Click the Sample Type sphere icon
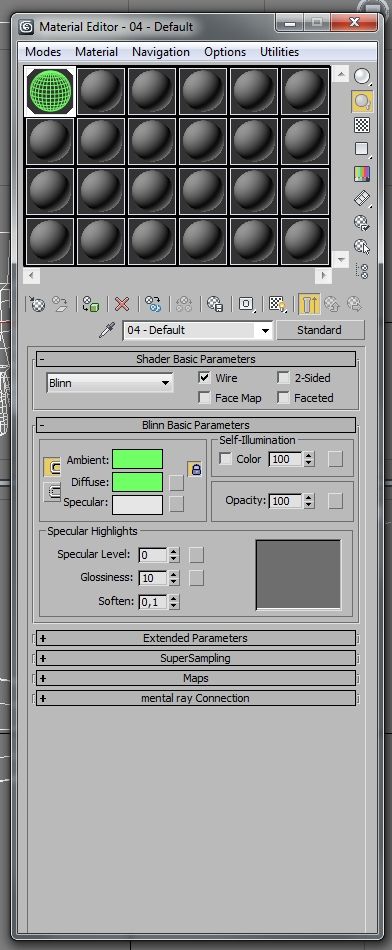 pos(362,76)
